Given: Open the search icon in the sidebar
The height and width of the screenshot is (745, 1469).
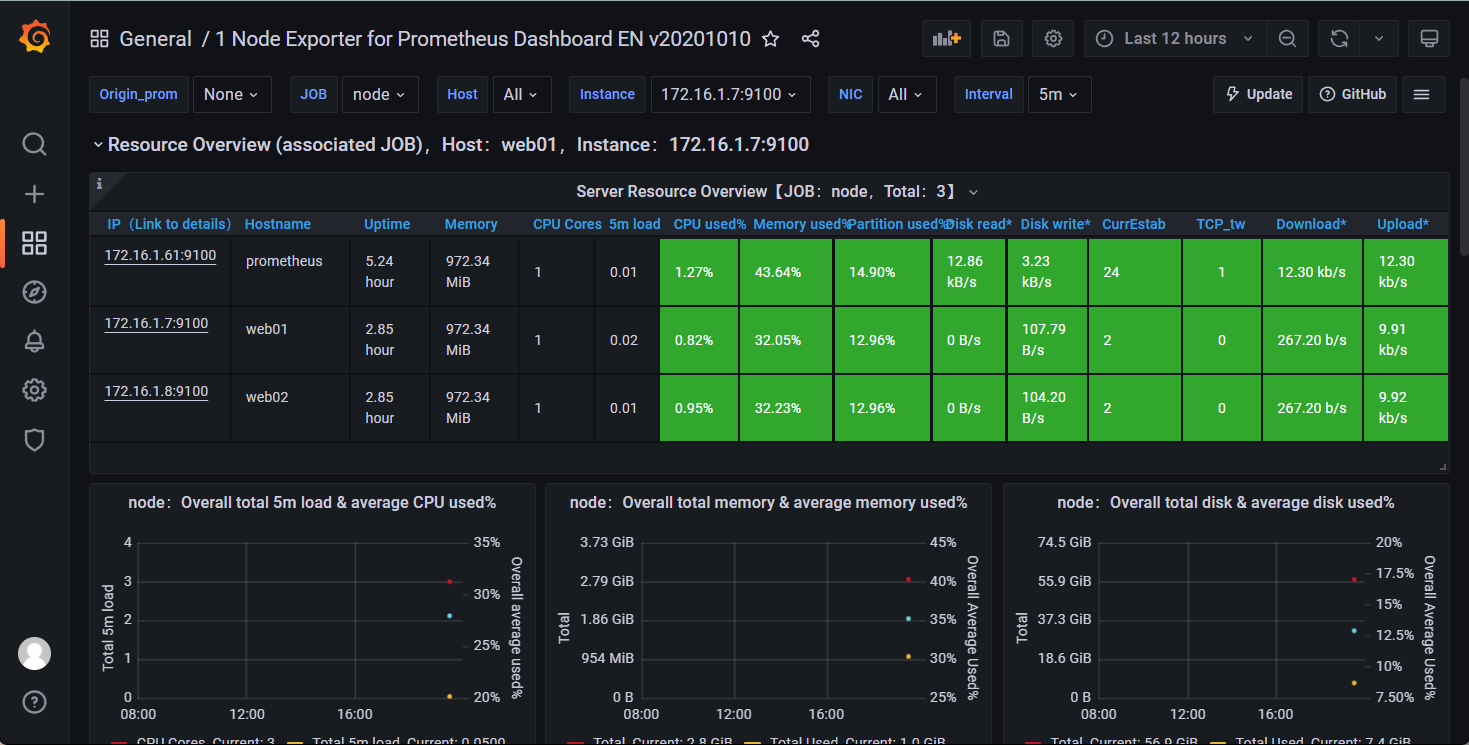Looking at the screenshot, I should coord(34,145).
